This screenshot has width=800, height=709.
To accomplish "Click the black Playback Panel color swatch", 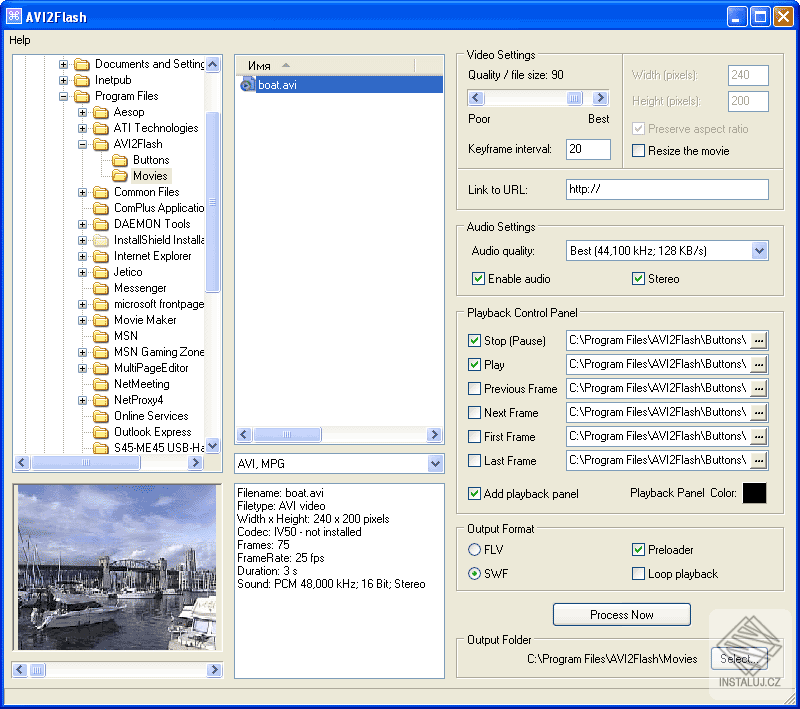I will click(754, 493).
